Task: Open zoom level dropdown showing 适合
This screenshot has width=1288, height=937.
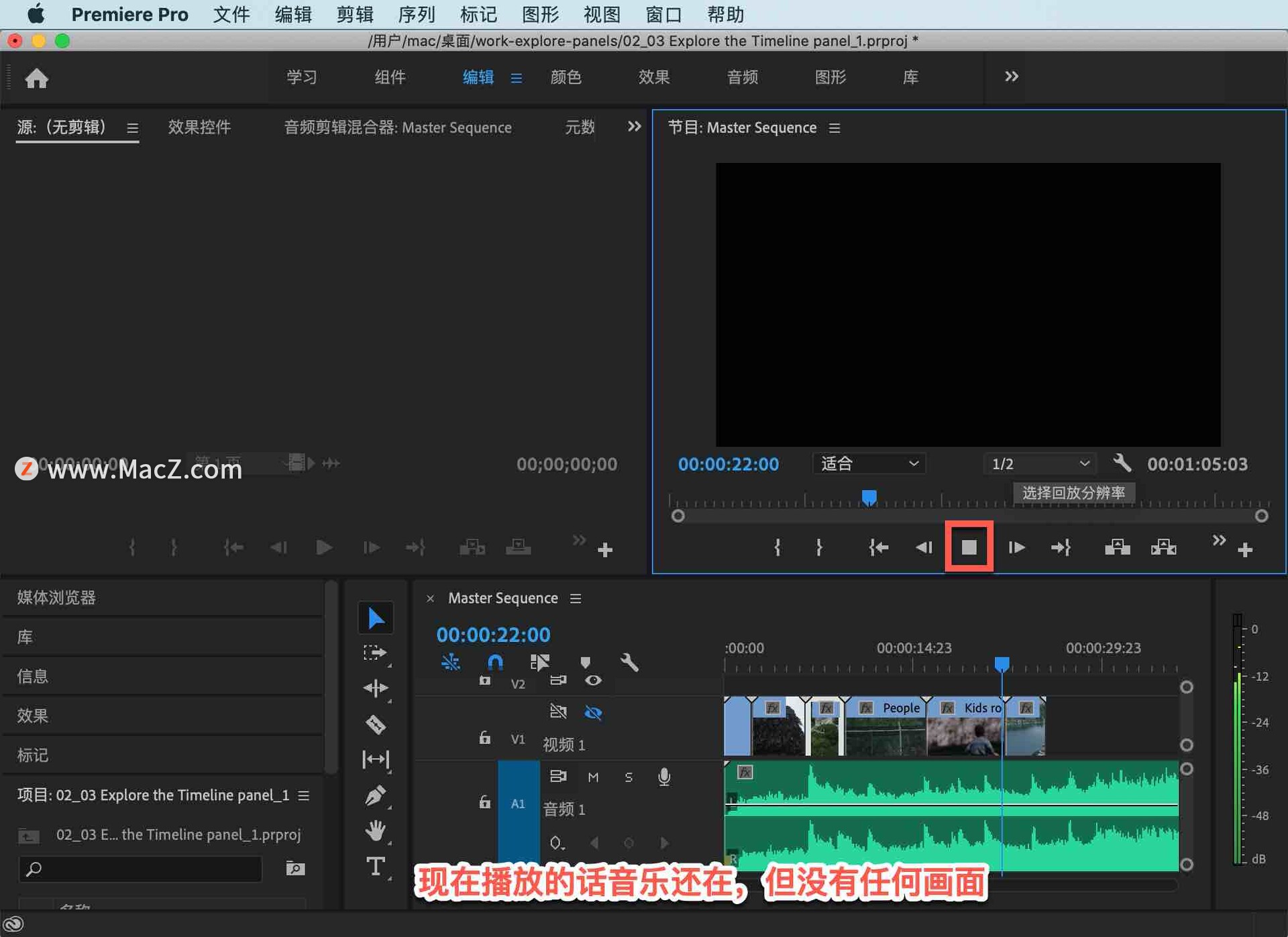Action: click(x=869, y=463)
